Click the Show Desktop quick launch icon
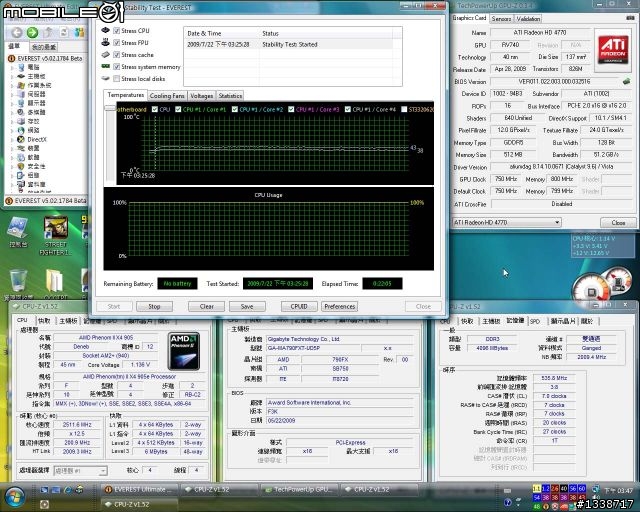Screen dimensions: 640x512 pos(44,489)
